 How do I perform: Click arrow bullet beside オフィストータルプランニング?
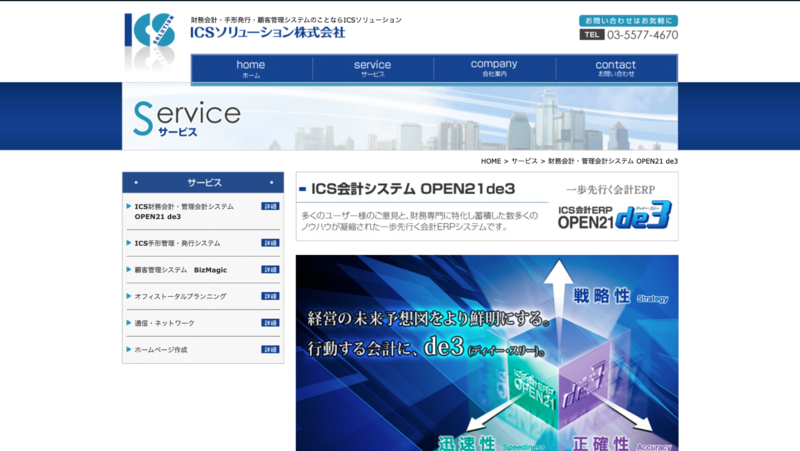(x=129, y=296)
